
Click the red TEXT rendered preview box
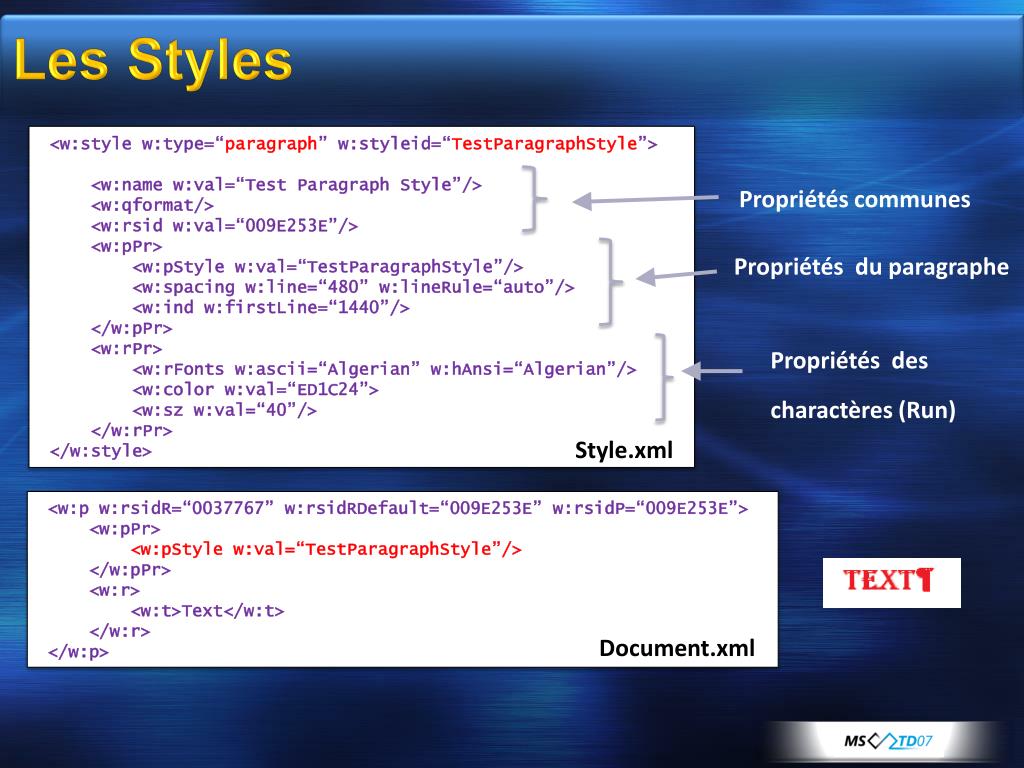click(x=891, y=583)
